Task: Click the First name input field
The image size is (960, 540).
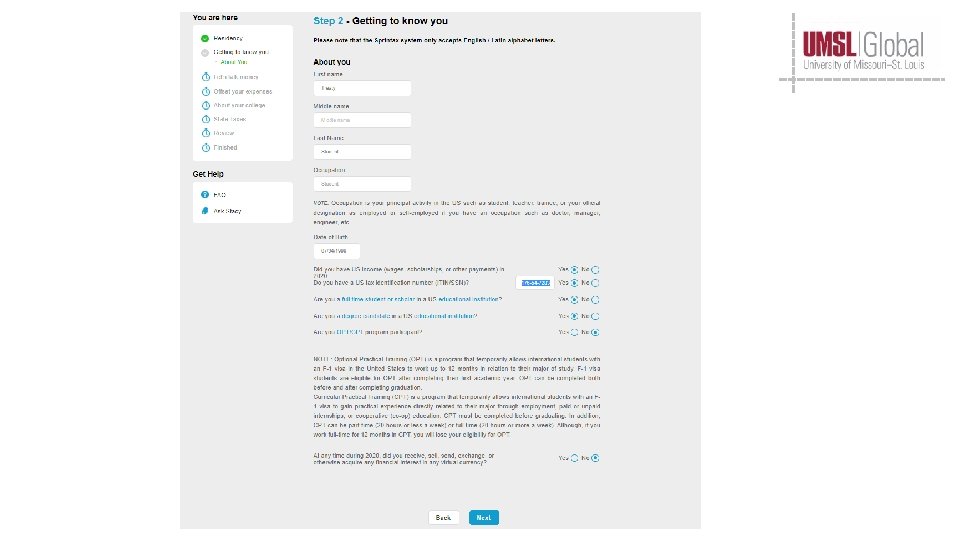Action: (x=362, y=88)
